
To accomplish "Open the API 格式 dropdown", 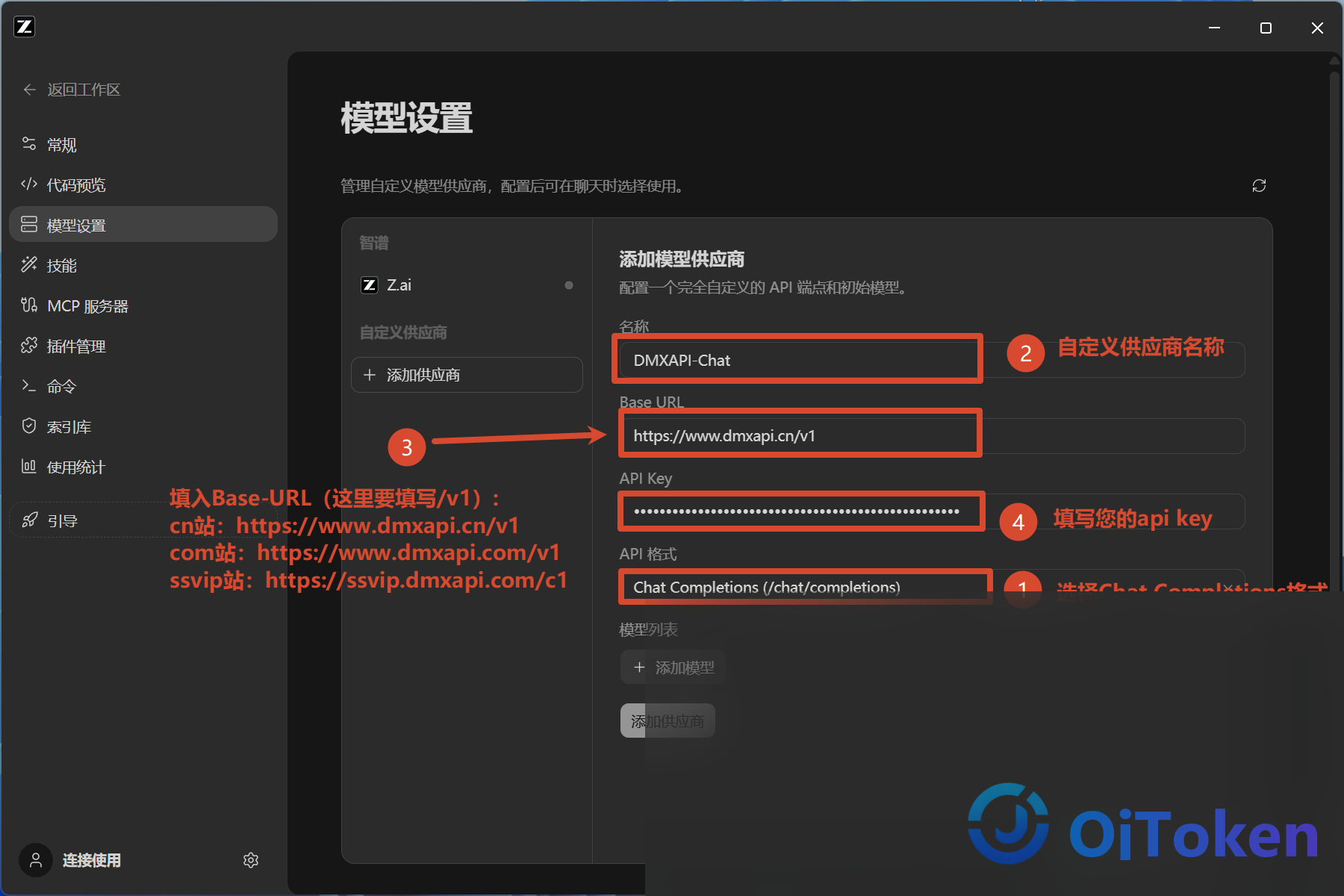I will [x=932, y=587].
